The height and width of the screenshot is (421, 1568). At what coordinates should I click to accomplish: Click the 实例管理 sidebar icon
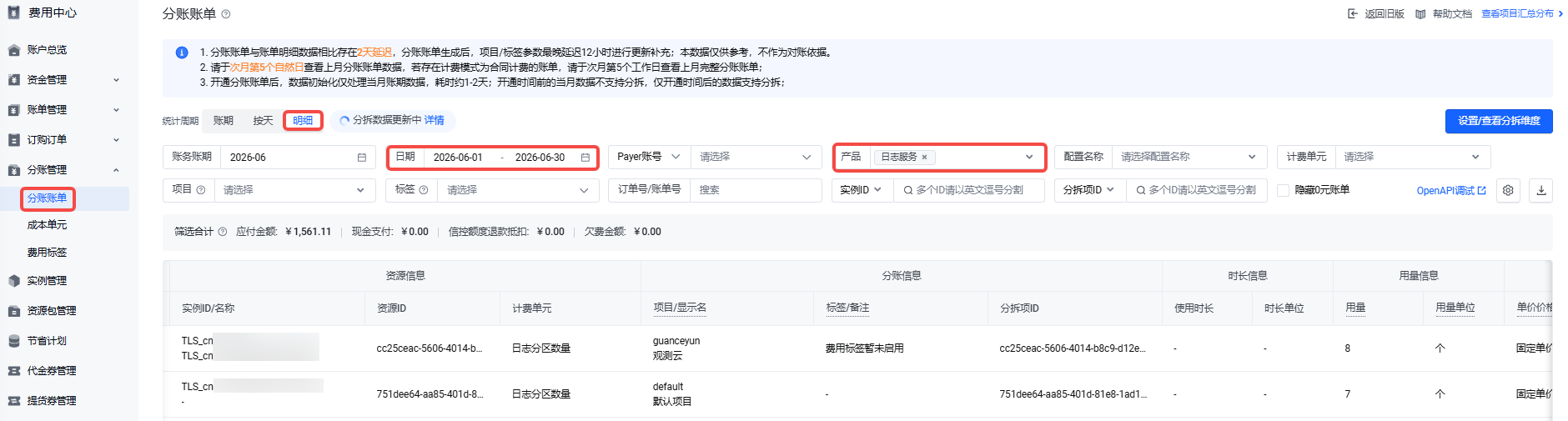tap(13, 281)
